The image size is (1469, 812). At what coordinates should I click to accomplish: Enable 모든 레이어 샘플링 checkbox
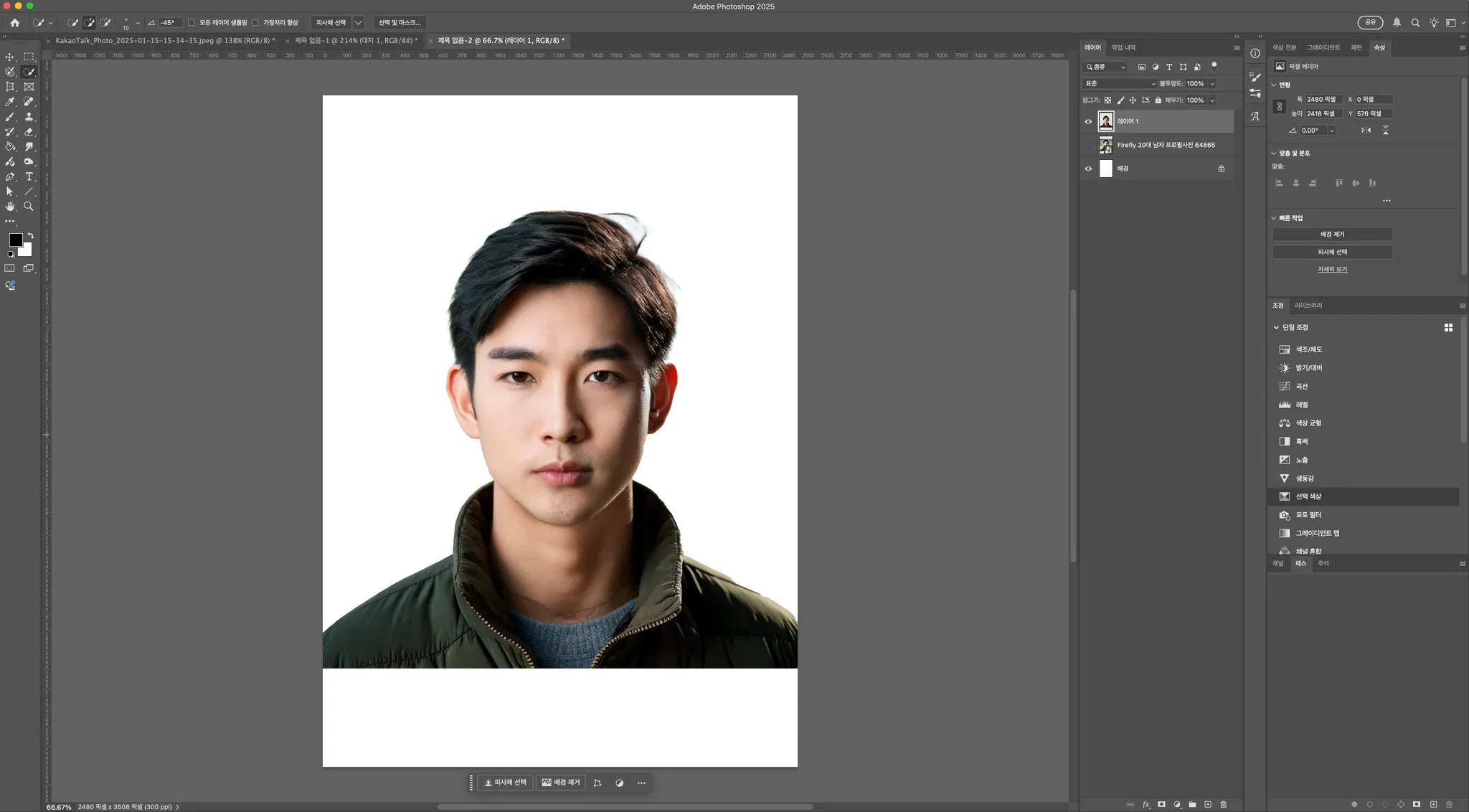(x=192, y=23)
